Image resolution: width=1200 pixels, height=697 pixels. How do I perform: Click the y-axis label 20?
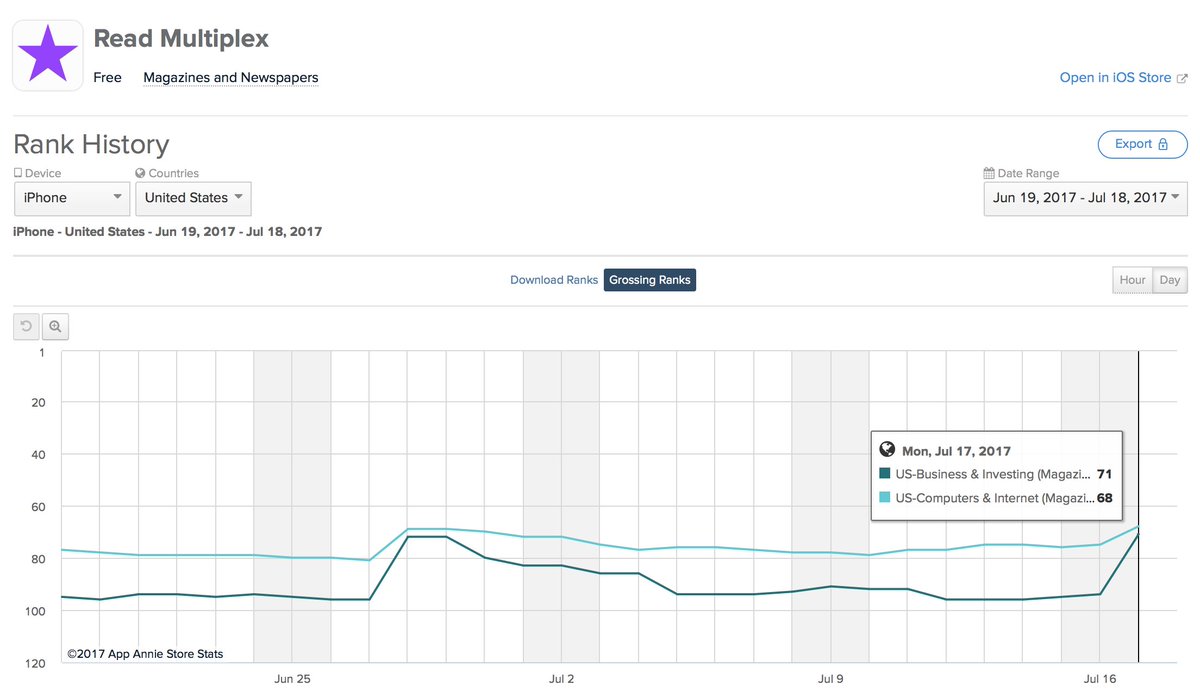pos(39,403)
